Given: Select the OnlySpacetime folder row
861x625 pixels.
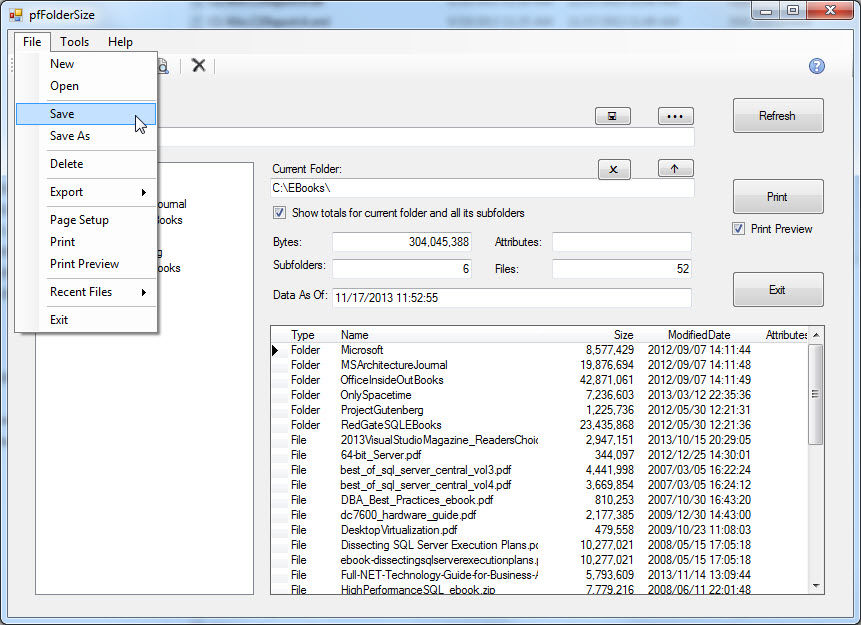Looking at the screenshot, I should tap(540, 395).
